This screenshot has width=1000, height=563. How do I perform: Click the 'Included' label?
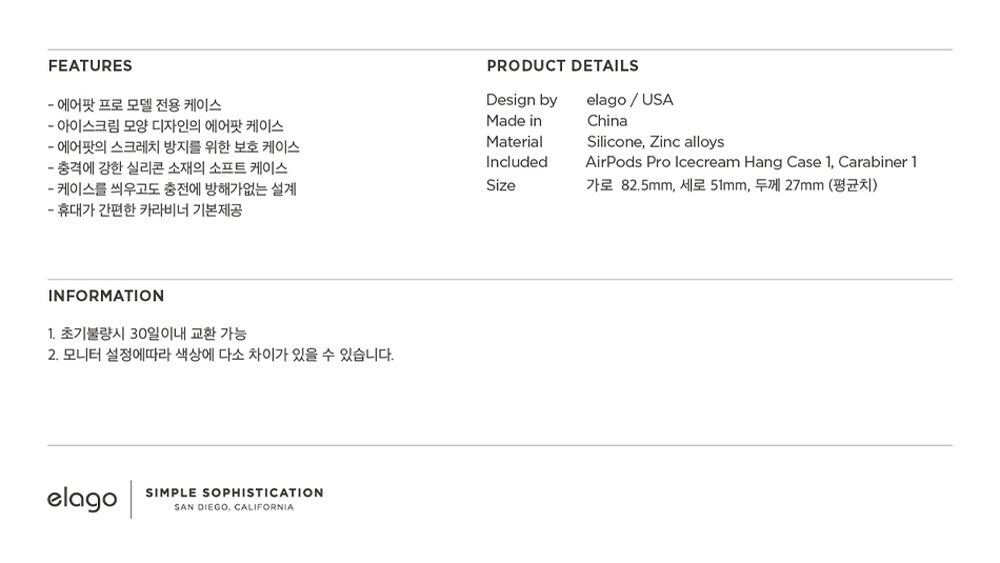click(x=517, y=162)
